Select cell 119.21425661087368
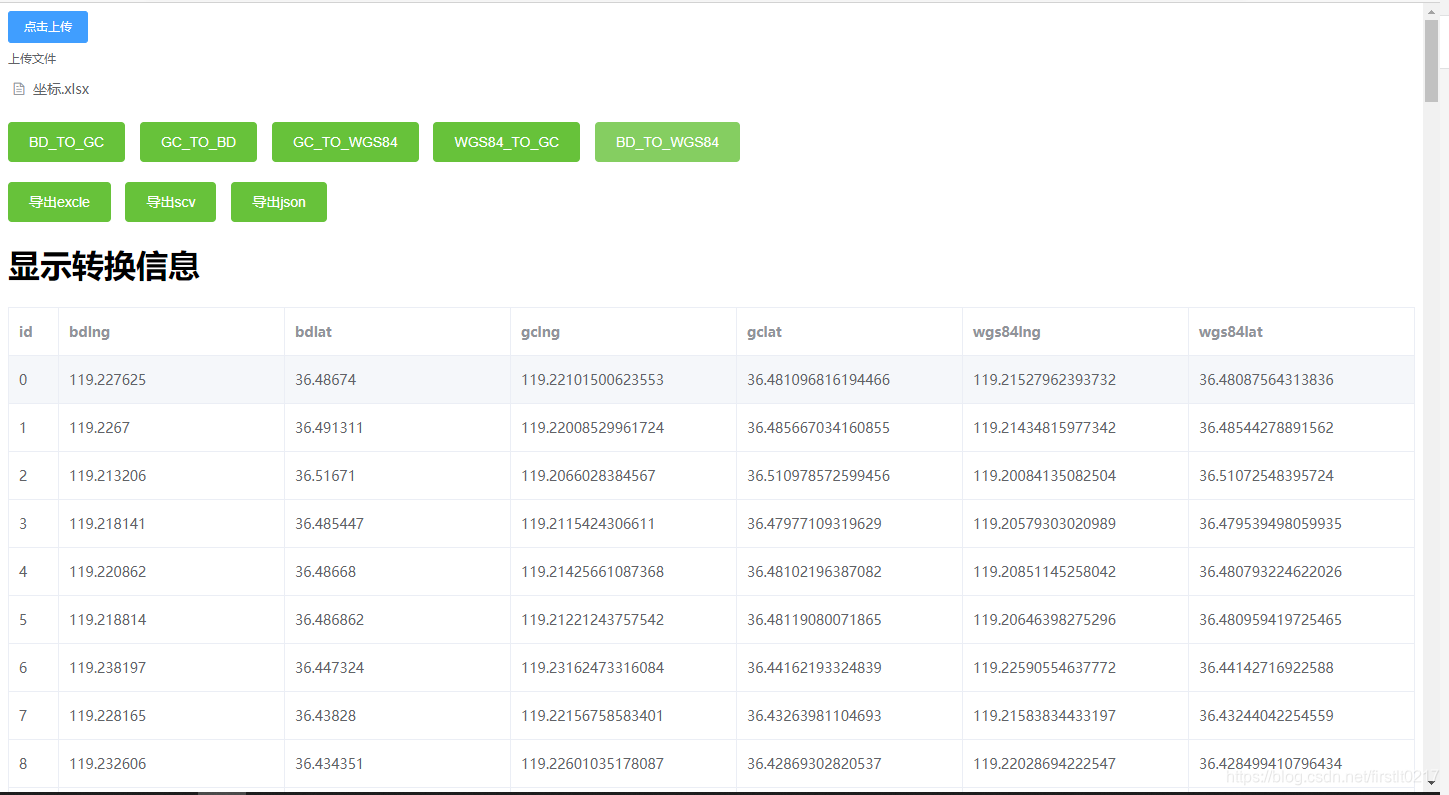Image resolution: width=1449 pixels, height=795 pixels. [624, 572]
